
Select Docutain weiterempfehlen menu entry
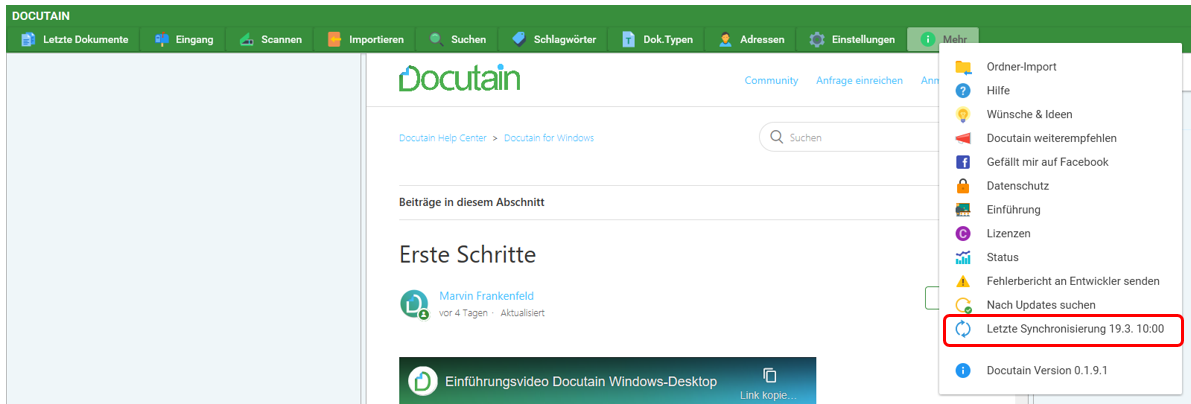(x=1060, y=138)
